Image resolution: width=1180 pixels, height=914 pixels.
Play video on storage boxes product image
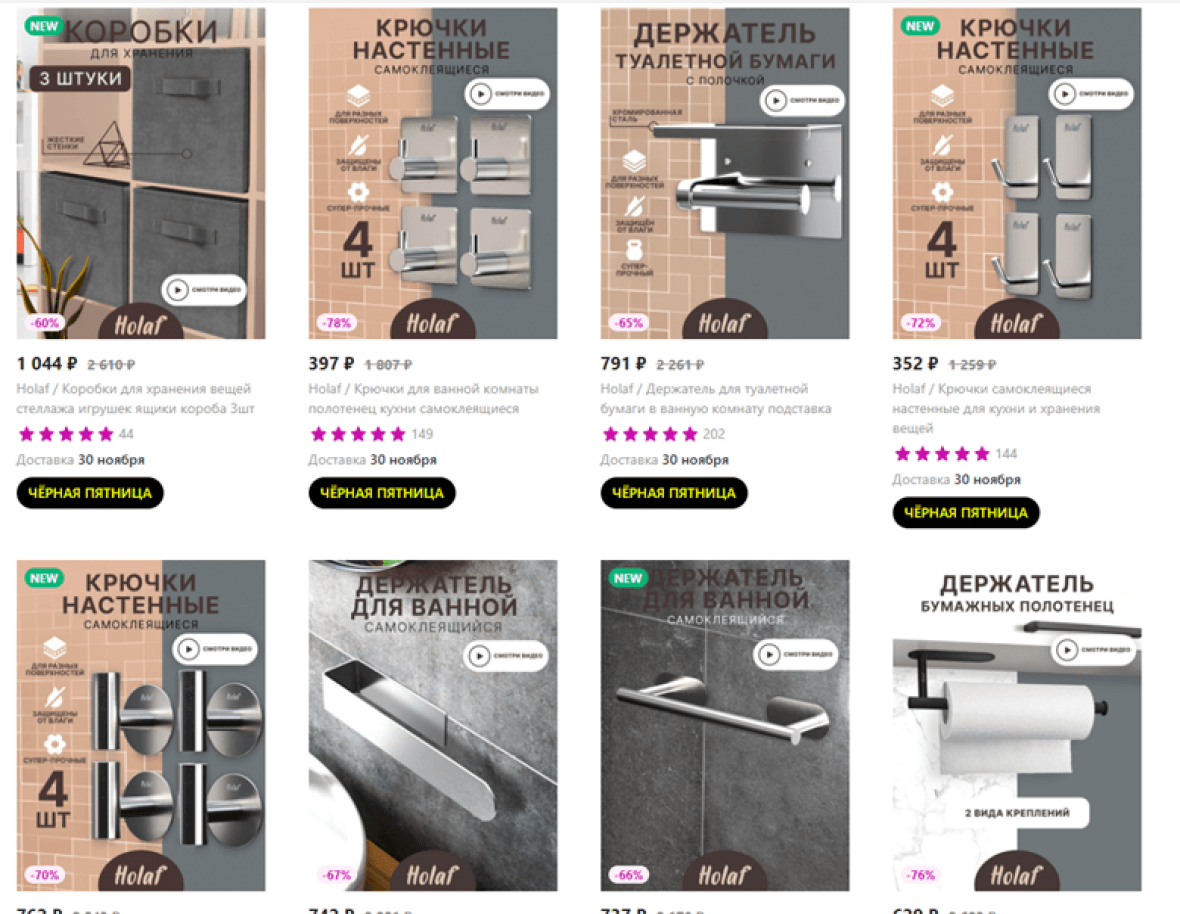pyautogui.click(x=204, y=290)
